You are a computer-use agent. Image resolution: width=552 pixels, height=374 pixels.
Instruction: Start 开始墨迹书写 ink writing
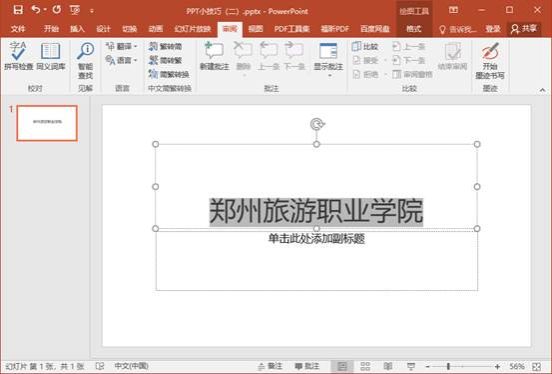(490, 61)
